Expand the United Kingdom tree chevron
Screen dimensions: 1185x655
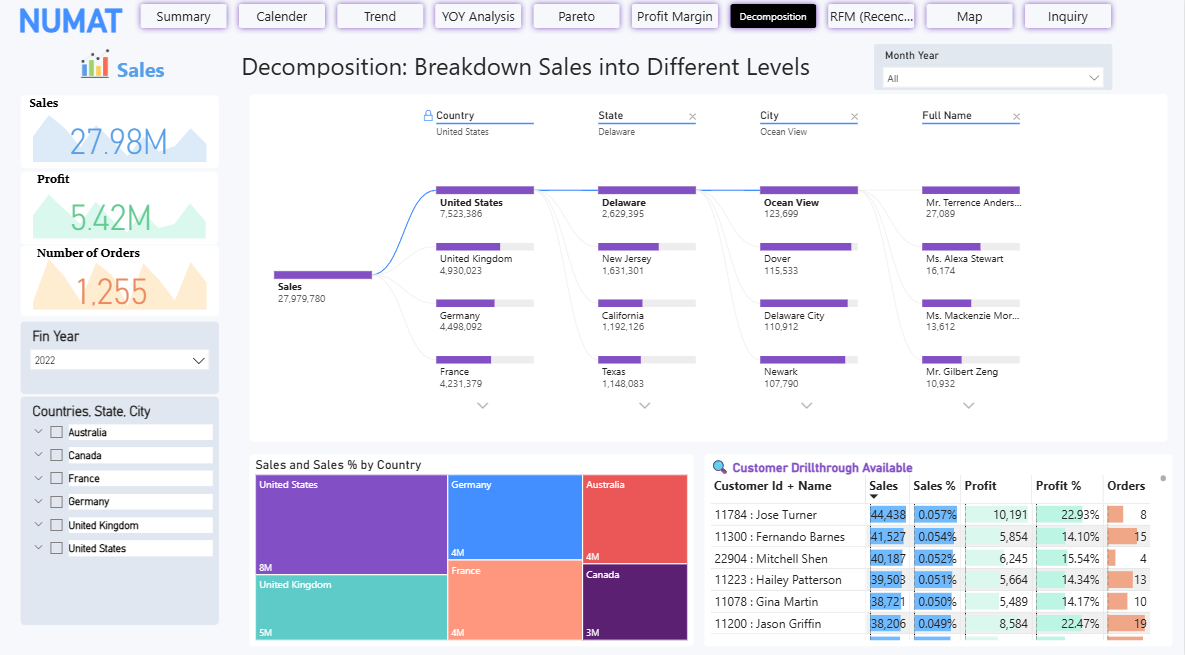point(39,524)
